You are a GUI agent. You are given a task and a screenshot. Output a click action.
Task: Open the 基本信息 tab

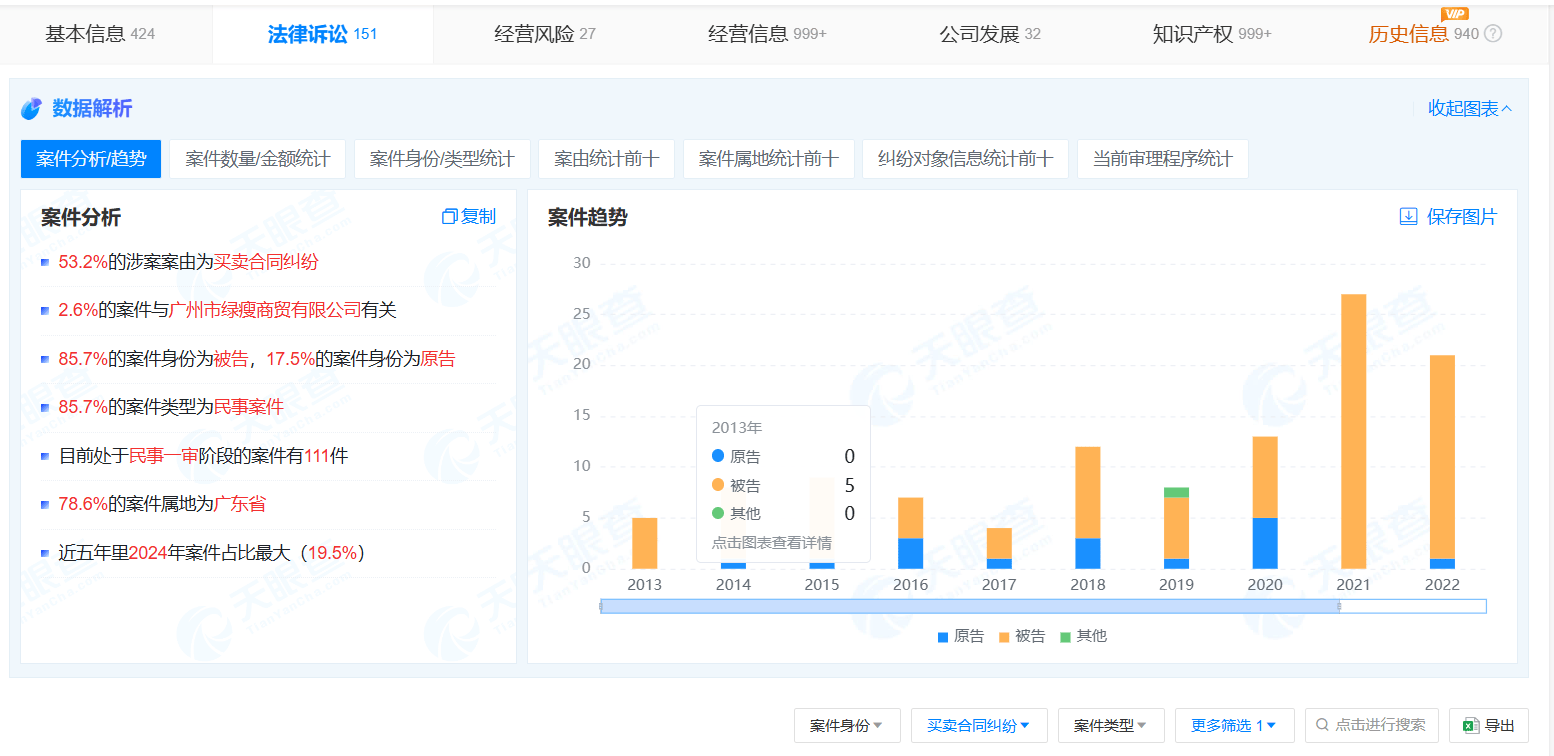point(100,34)
